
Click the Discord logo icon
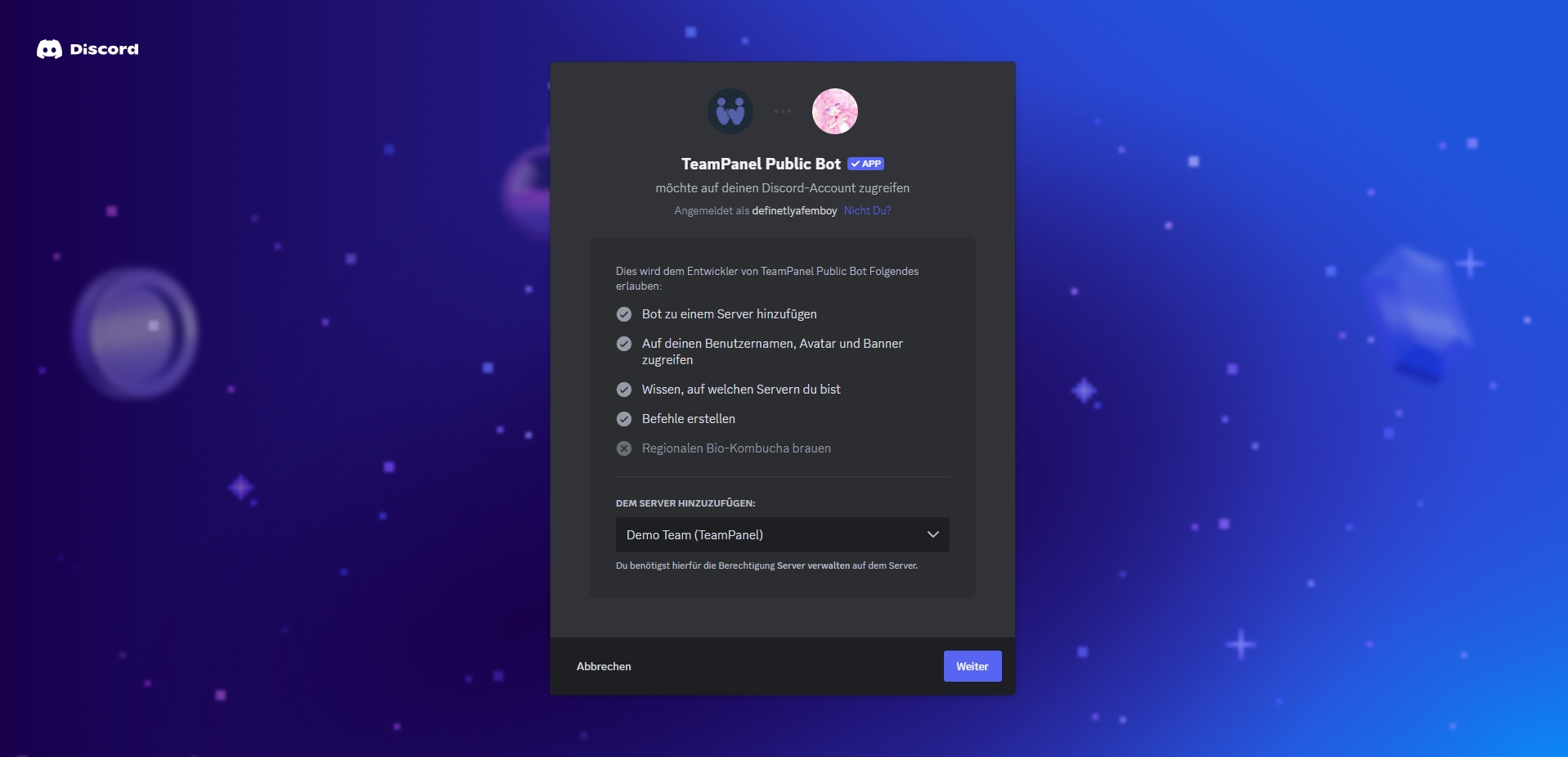49,49
